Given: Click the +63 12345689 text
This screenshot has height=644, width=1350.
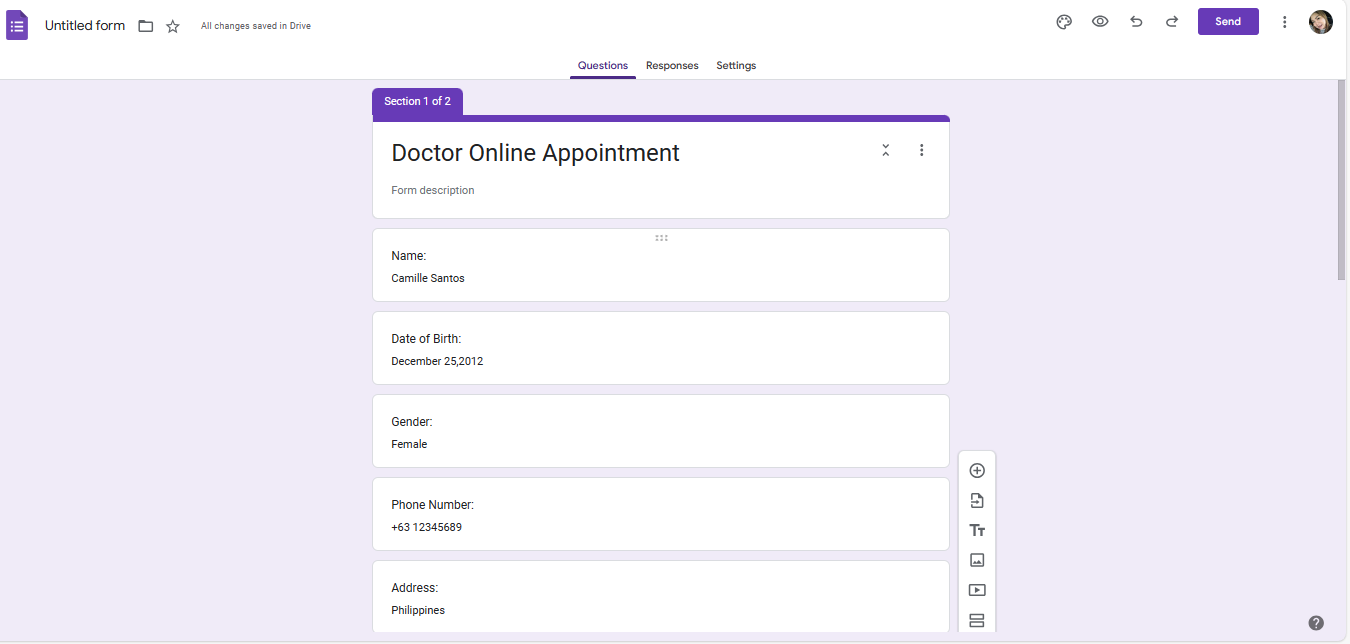Looking at the screenshot, I should 427,527.
